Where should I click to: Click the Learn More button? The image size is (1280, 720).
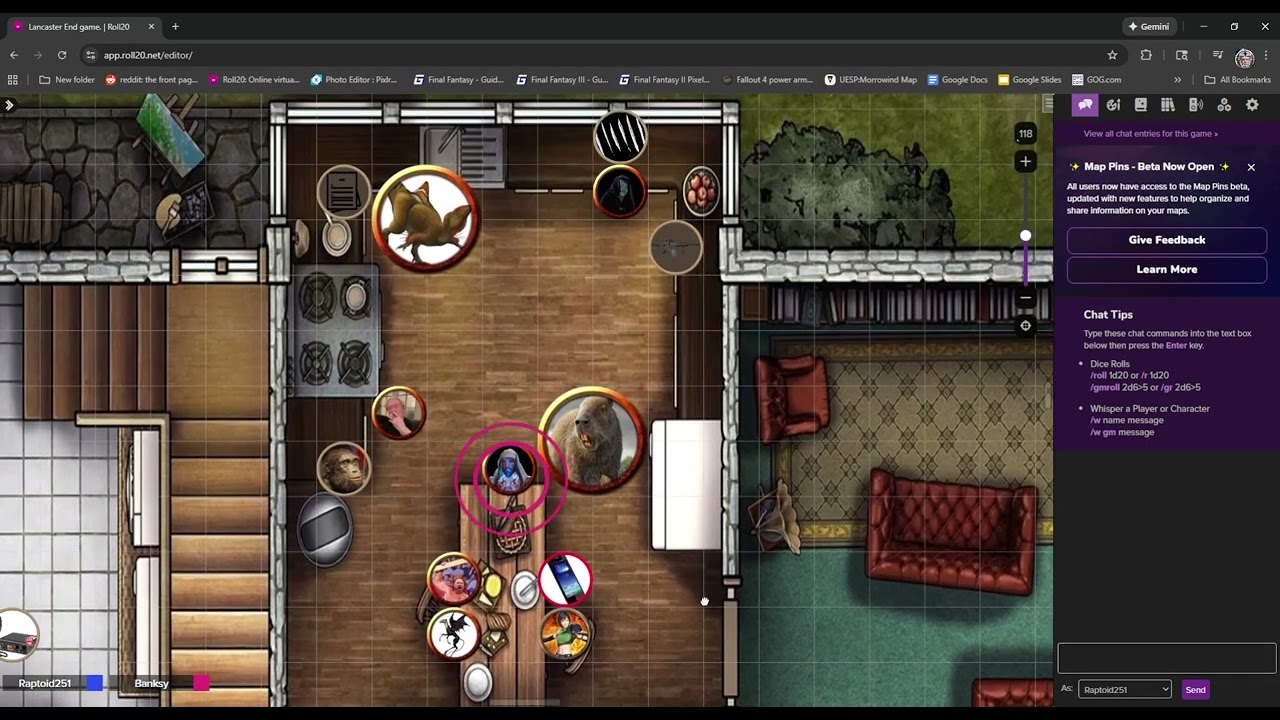click(1166, 269)
